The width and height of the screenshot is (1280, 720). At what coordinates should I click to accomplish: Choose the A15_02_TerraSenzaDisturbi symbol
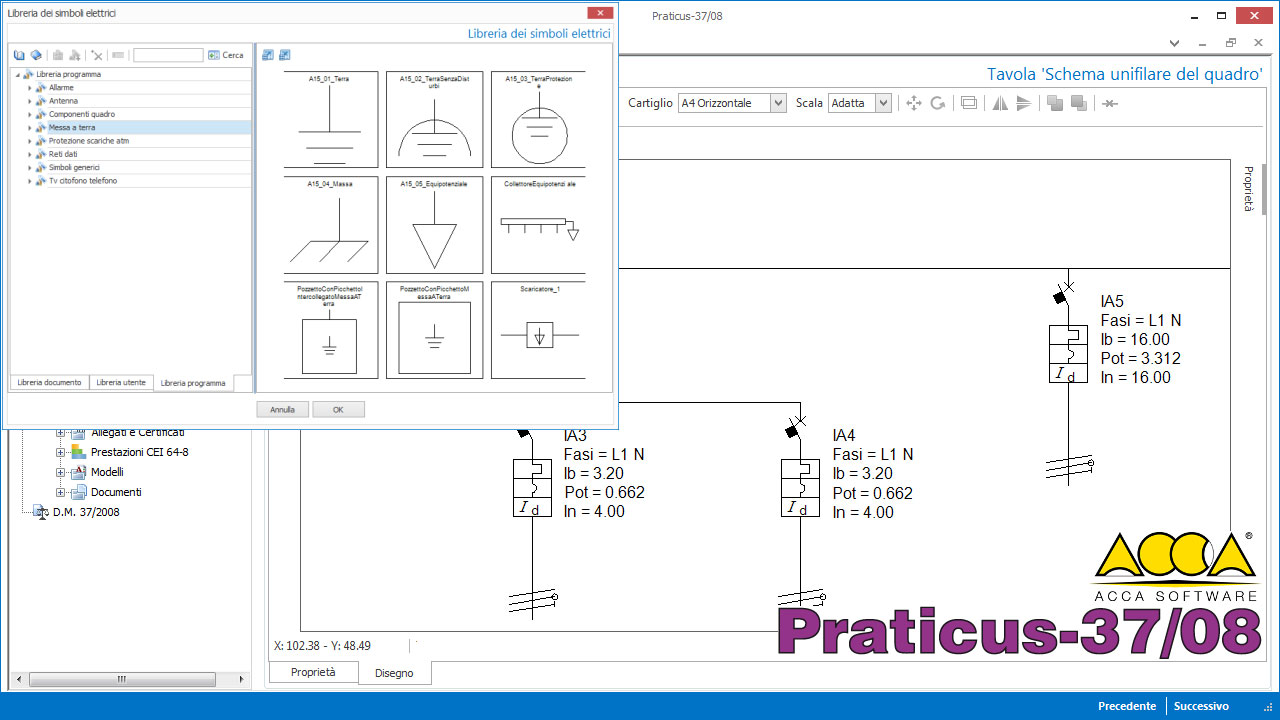click(x=434, y=119)
